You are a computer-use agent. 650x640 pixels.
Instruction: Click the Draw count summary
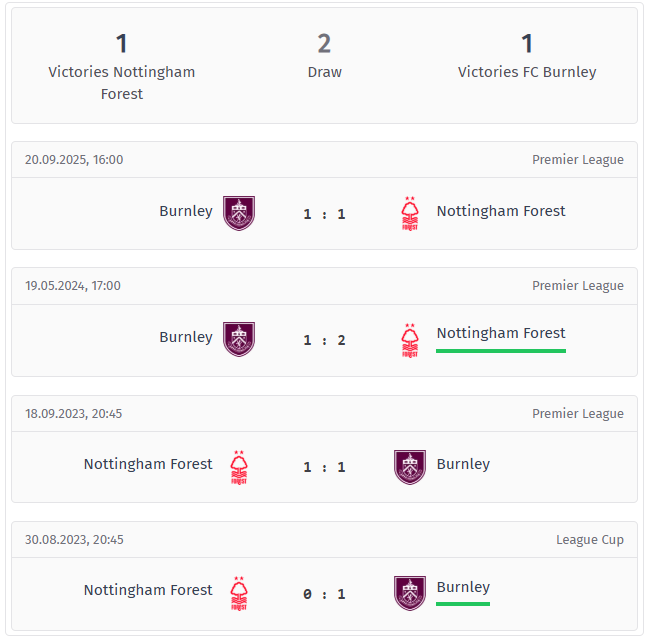(324, 56)
